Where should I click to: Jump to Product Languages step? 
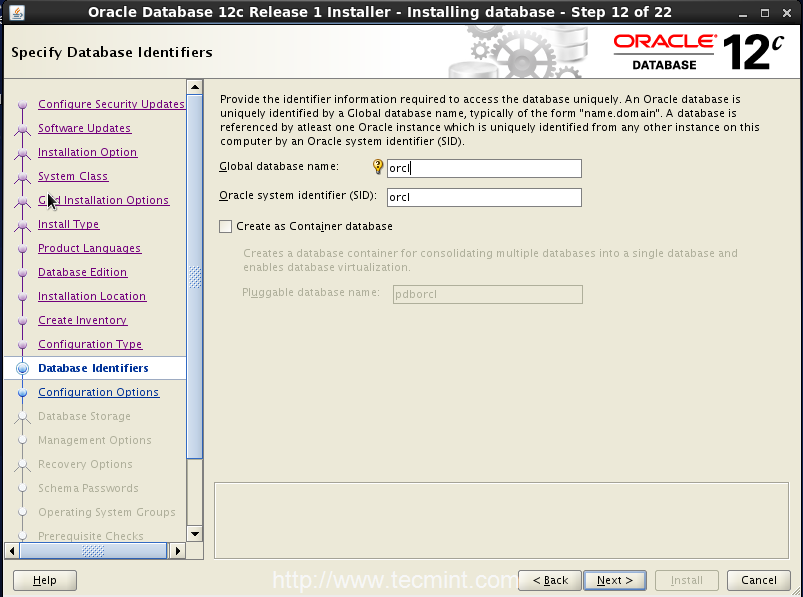(90, 248)
